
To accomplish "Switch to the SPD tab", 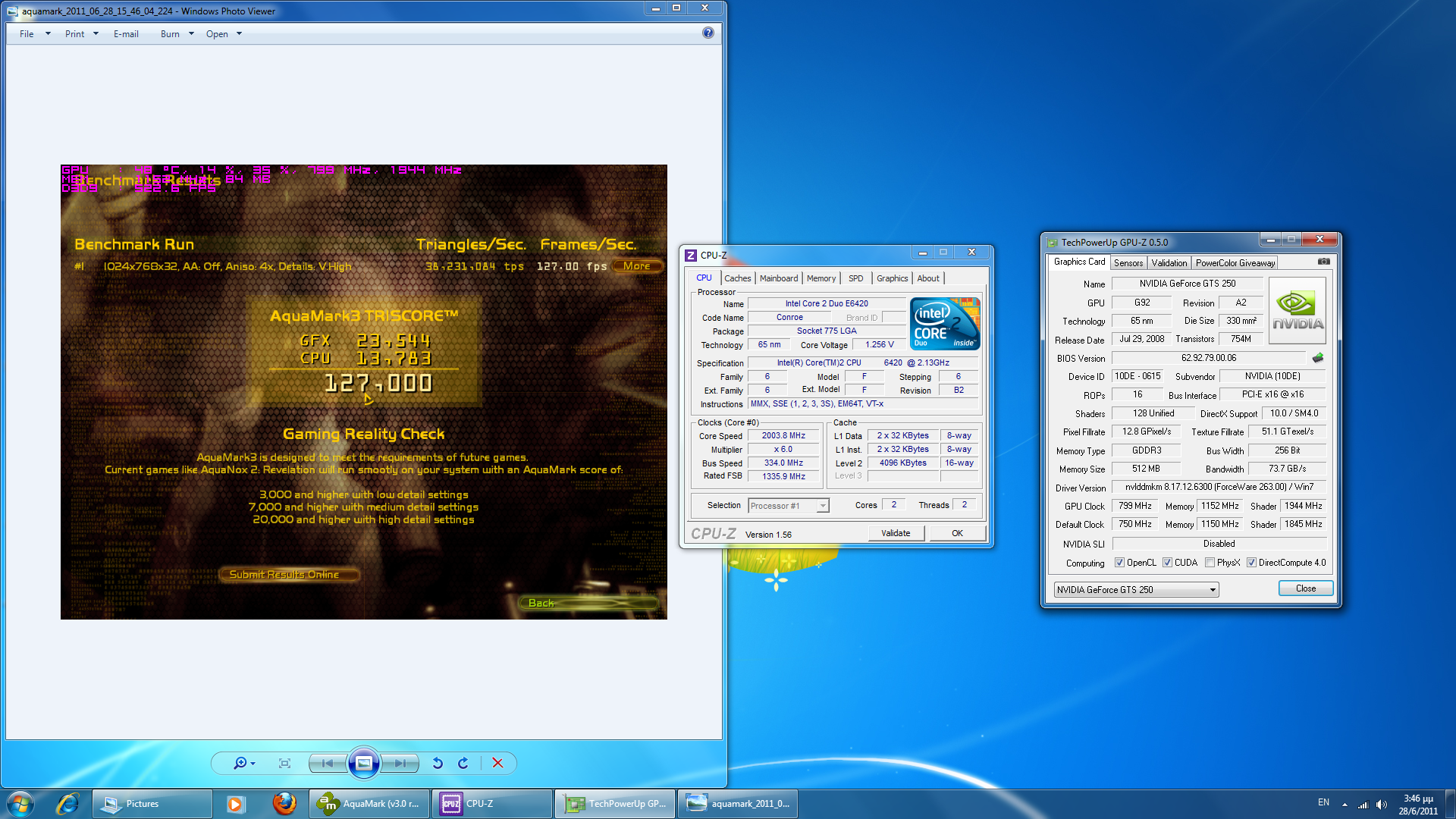I will tap(855, 278).
